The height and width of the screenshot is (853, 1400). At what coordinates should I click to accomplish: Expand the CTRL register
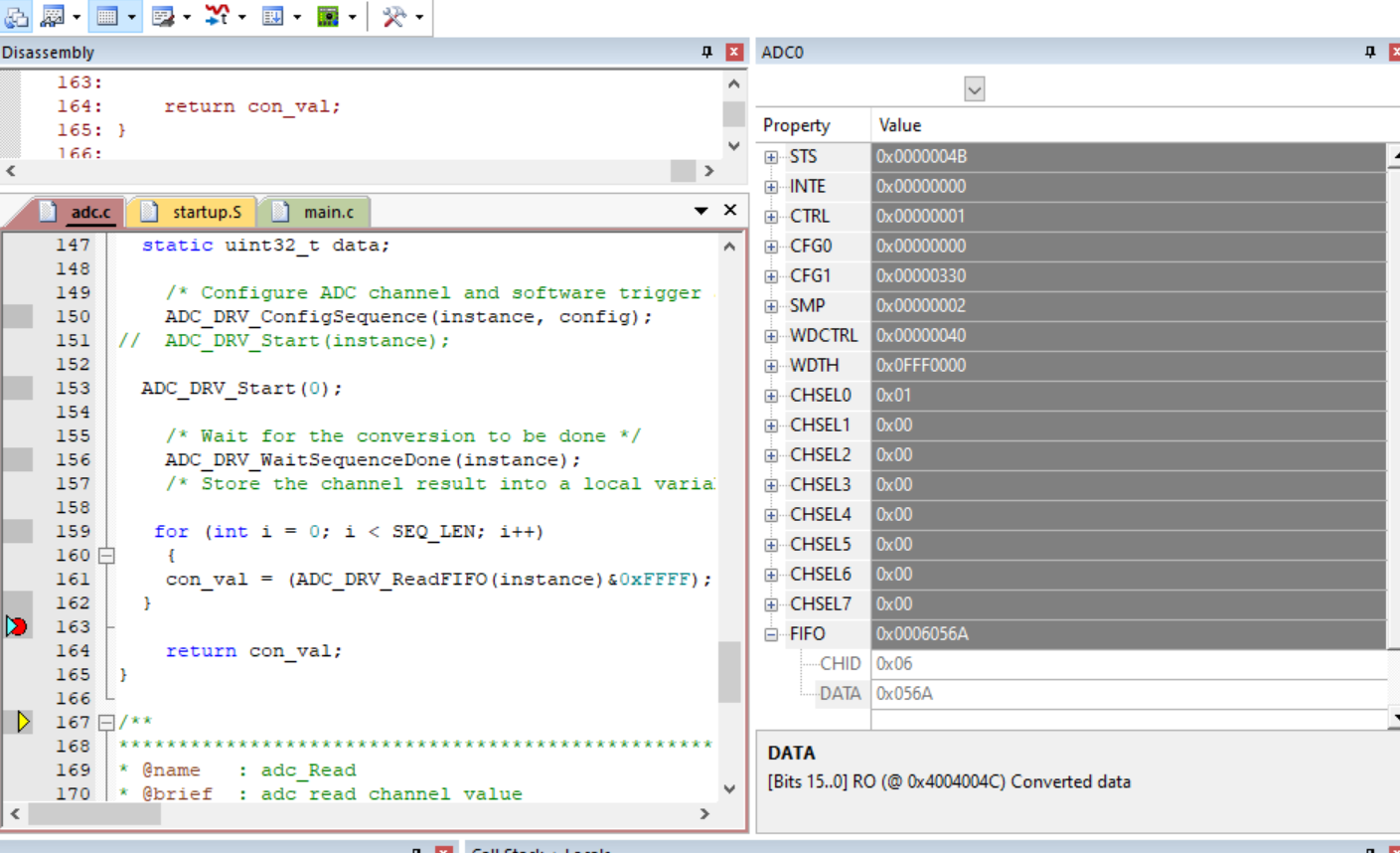[771, 217]
